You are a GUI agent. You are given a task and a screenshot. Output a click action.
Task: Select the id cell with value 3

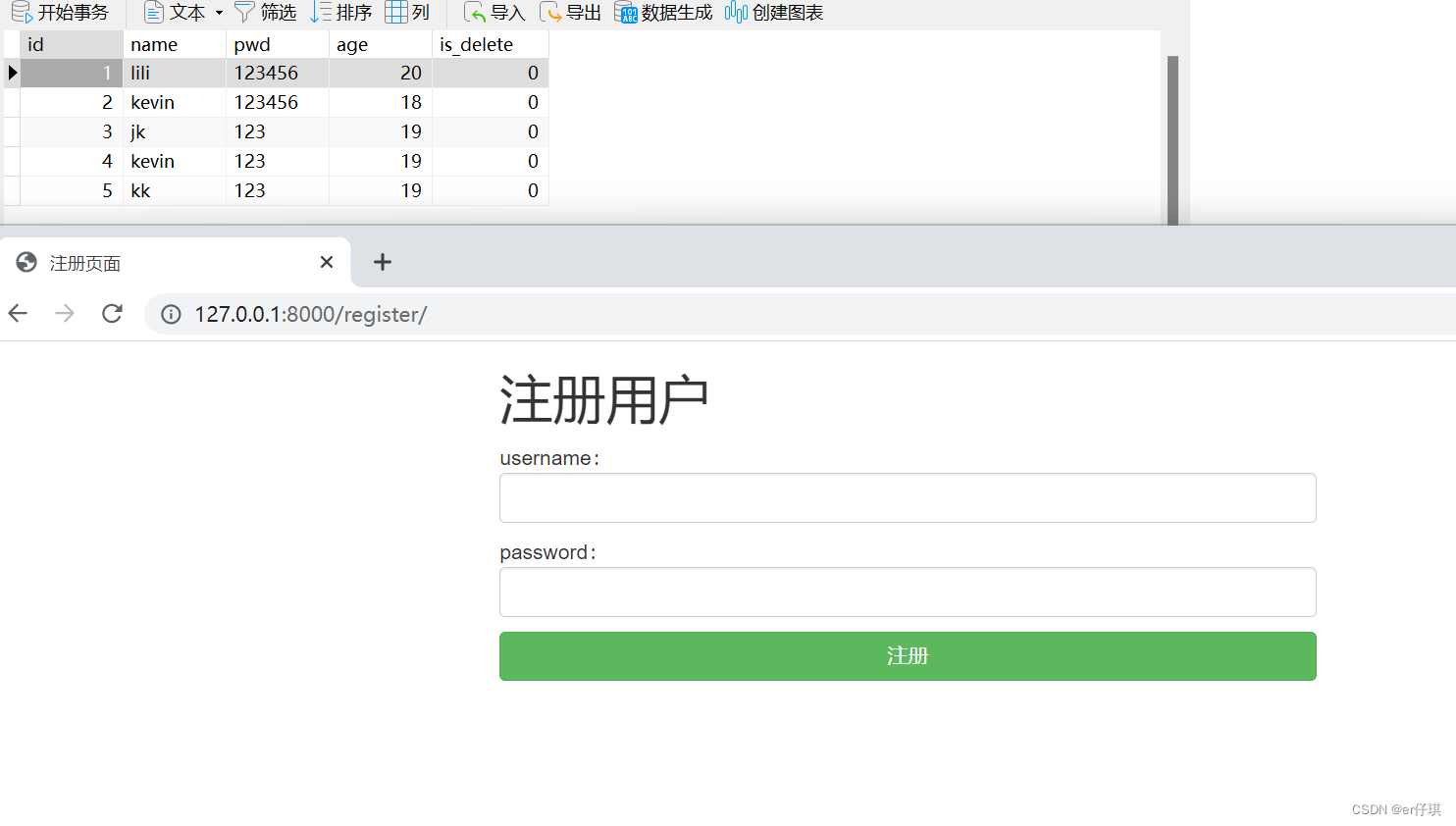tap(72, 131)
